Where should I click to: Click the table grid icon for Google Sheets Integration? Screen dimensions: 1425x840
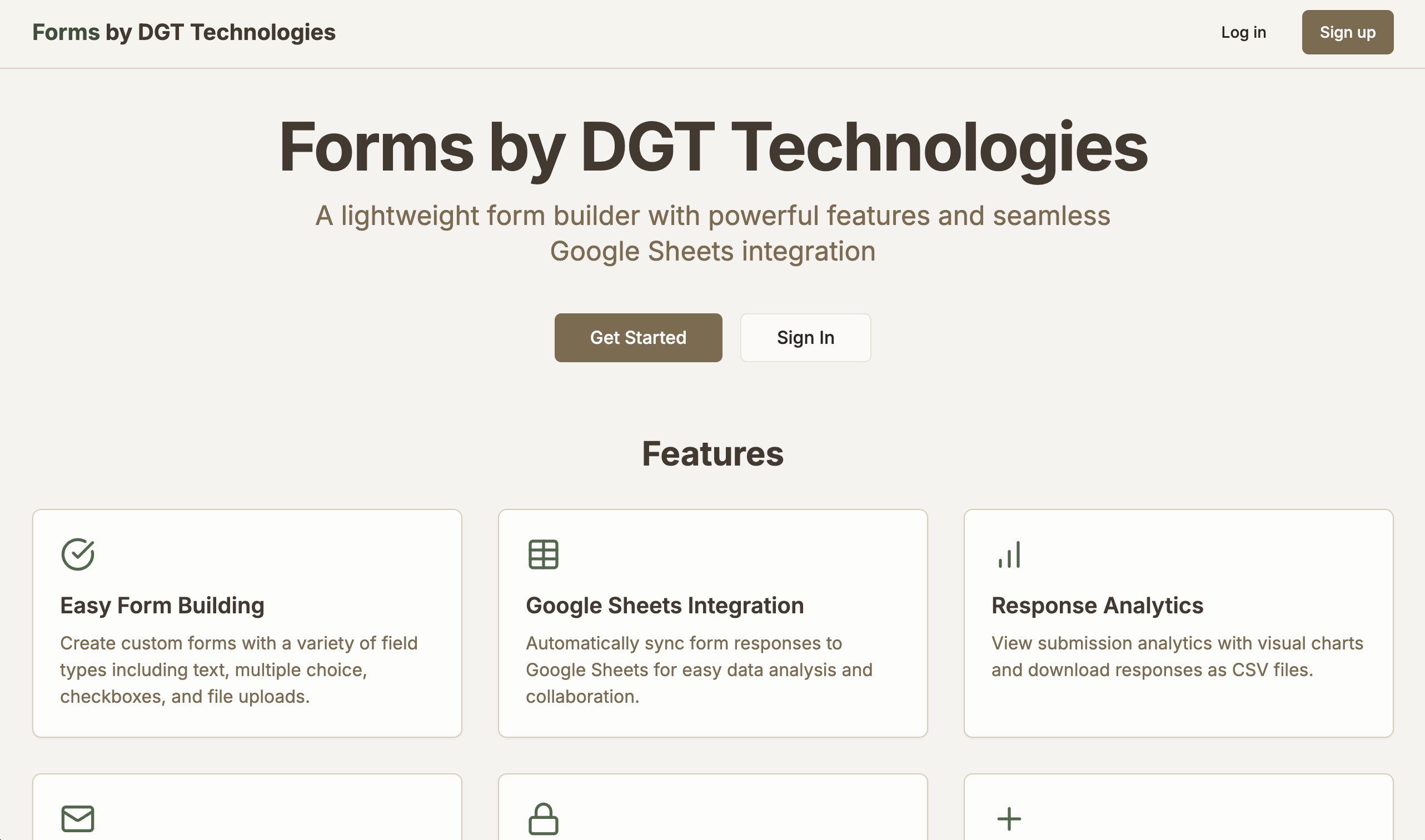click(543, 554)
